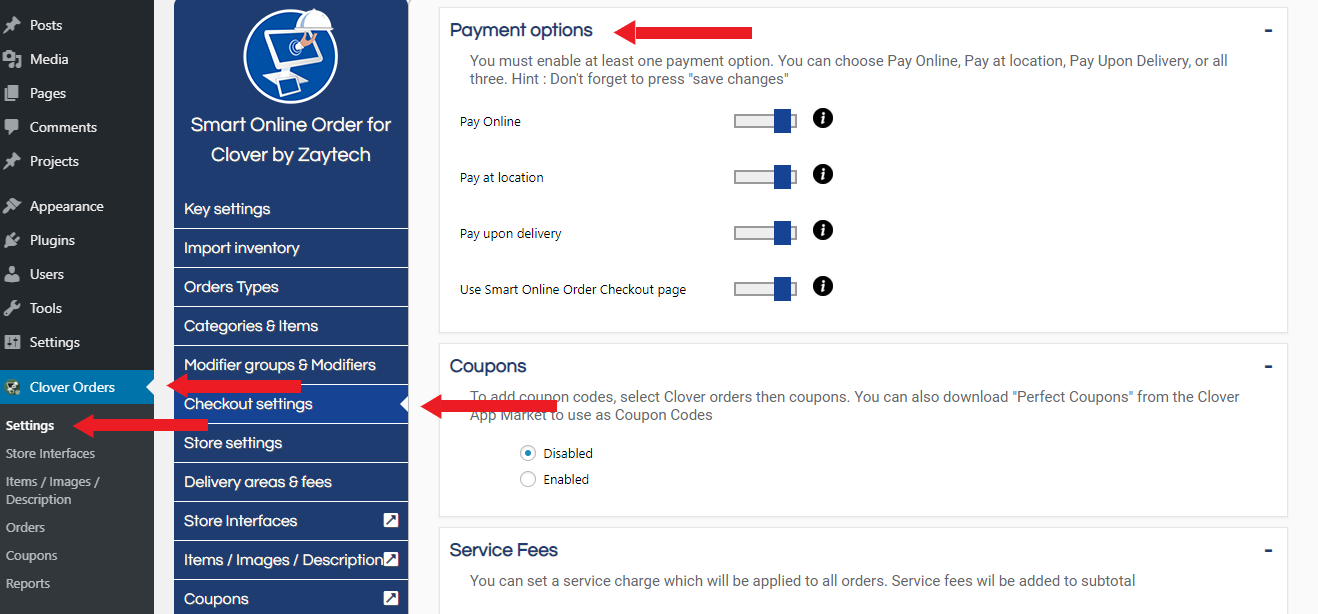Click the Smart Online Order logo icon
Screen dimensions: 1318x614
291,56
